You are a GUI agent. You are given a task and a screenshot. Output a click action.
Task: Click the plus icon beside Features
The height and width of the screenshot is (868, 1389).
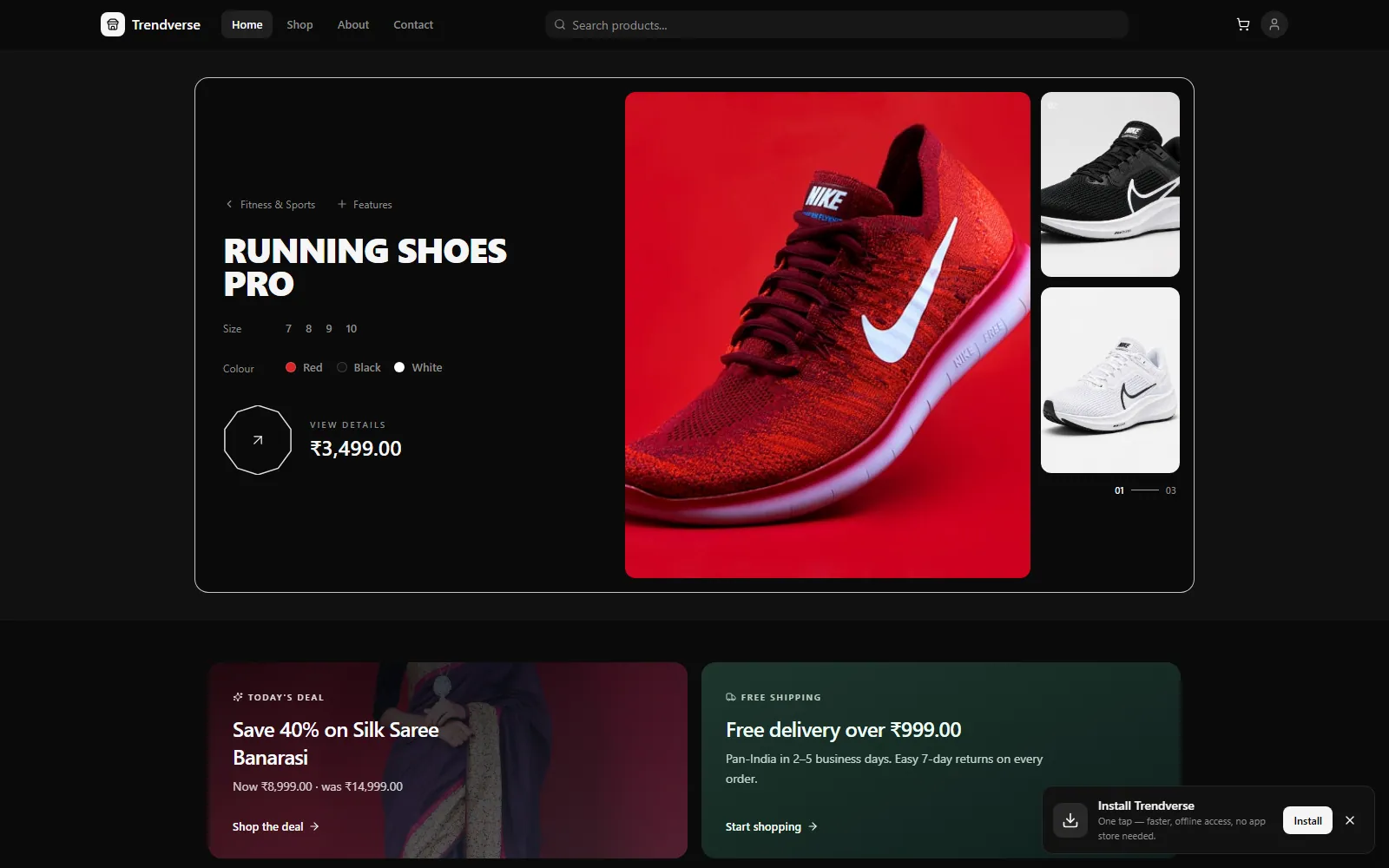pos(342,205)
